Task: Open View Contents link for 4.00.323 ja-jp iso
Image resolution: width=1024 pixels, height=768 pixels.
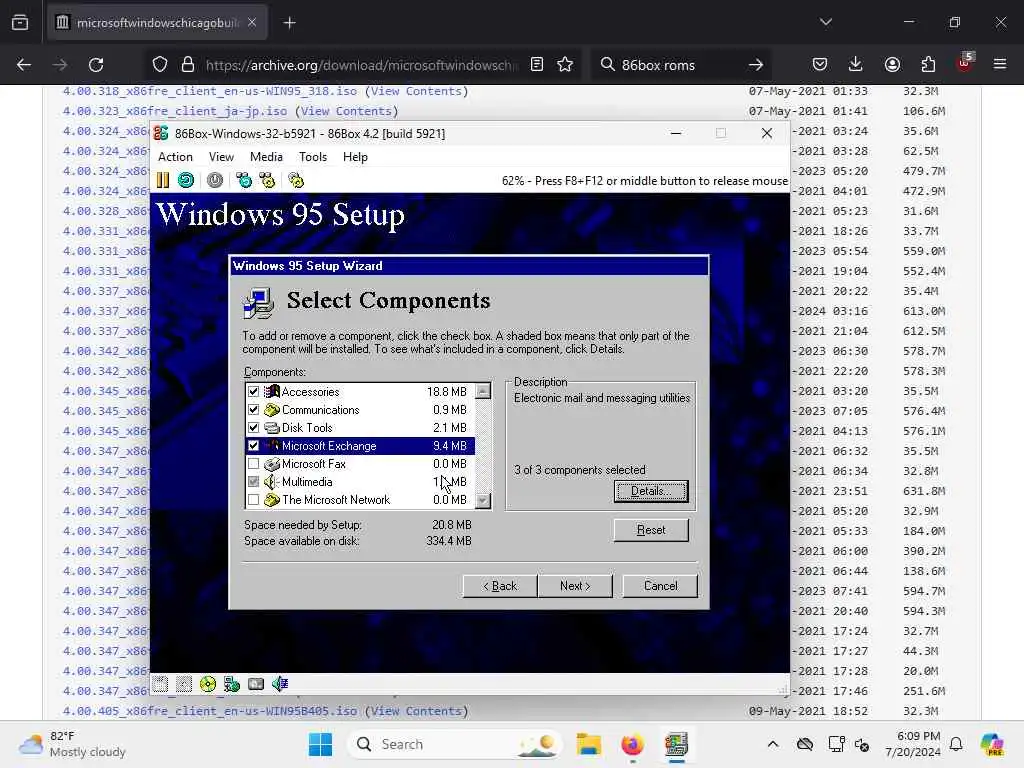Action: [x=346, y=111]
